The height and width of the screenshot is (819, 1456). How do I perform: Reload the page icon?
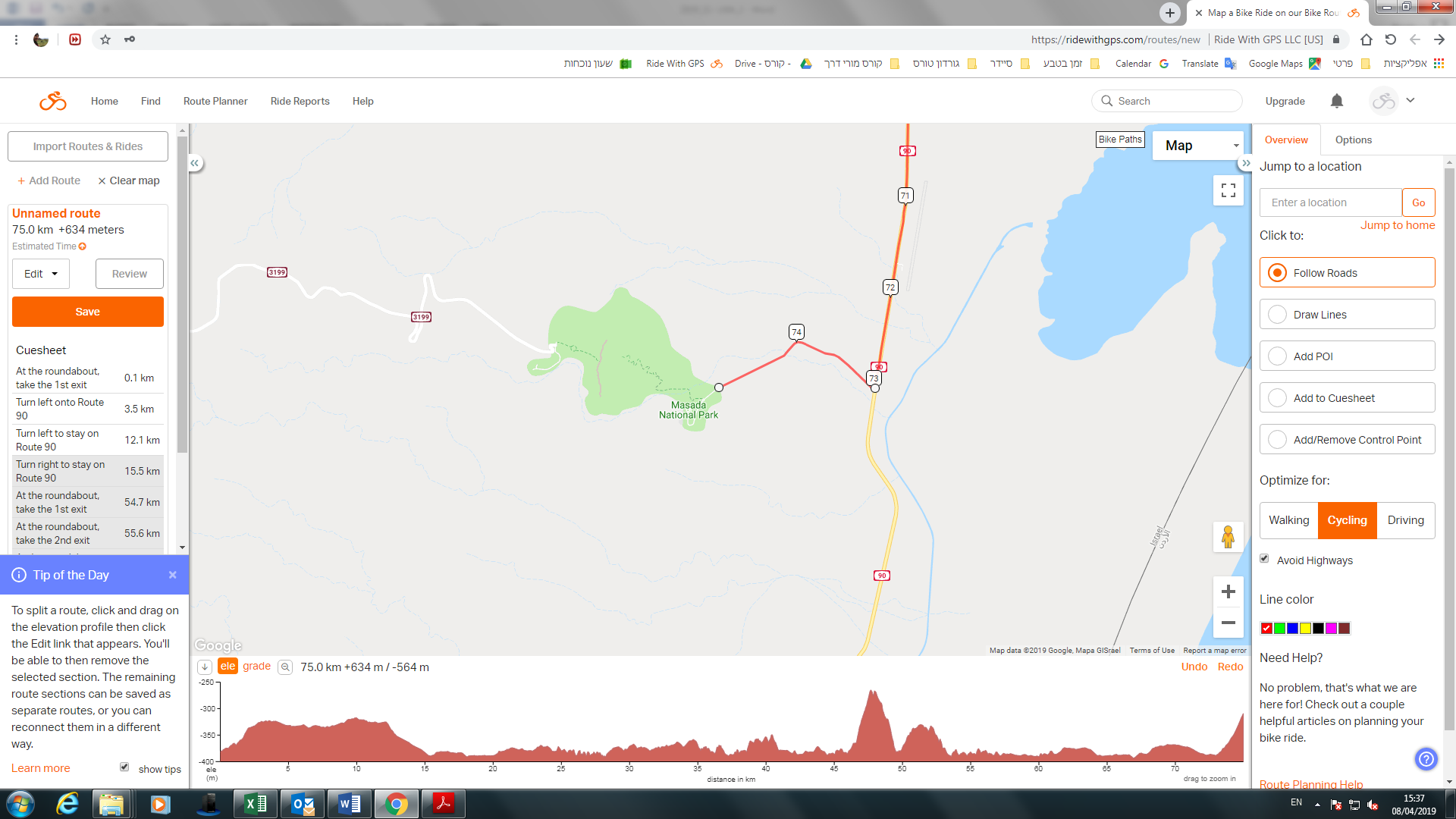(1391, 39)
